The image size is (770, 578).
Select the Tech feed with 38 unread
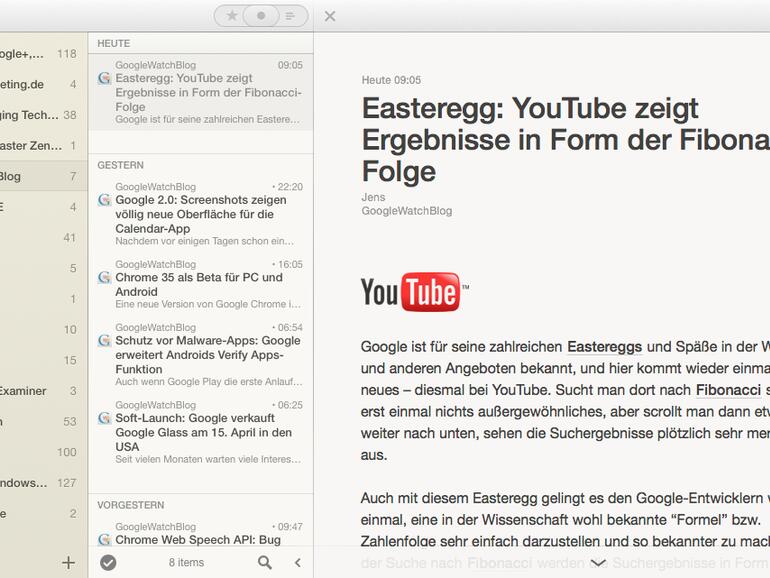(x=44, y=115)
